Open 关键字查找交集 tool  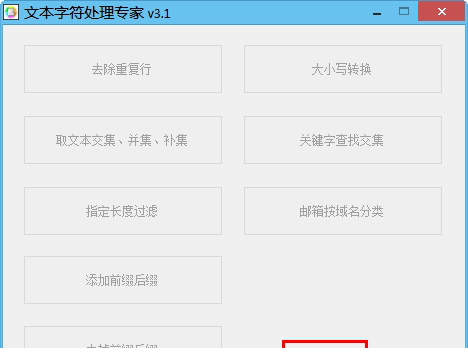(343, 140)
